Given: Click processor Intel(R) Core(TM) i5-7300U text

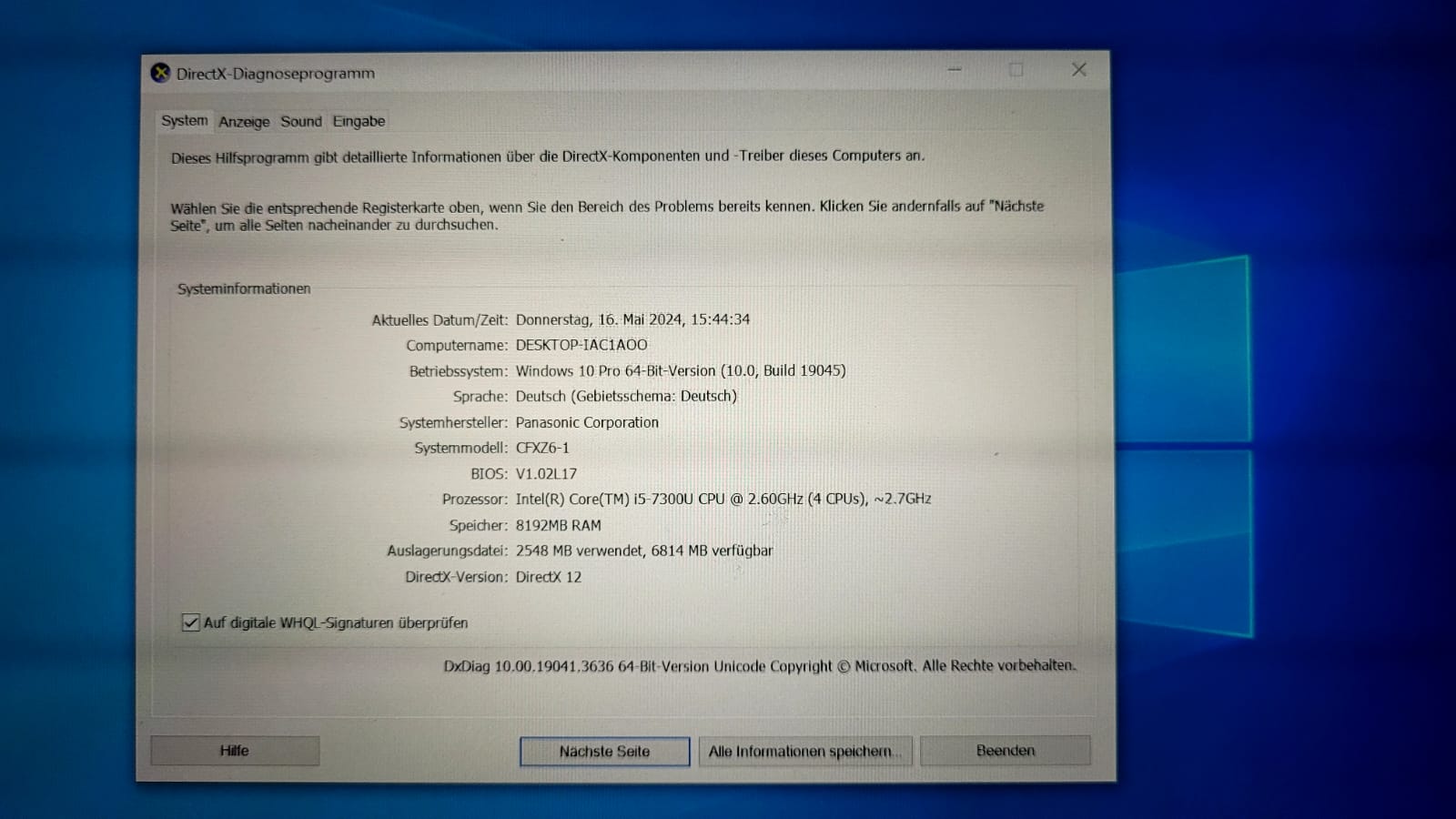Looking at the screenshot, I should click(723, 499).
